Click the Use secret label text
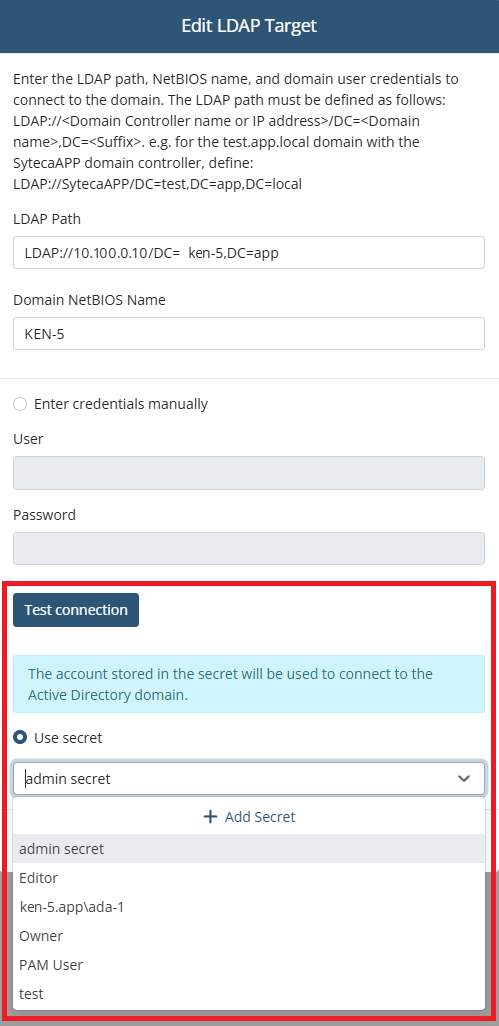This screenshot has width=499, height=1026. 68,737
